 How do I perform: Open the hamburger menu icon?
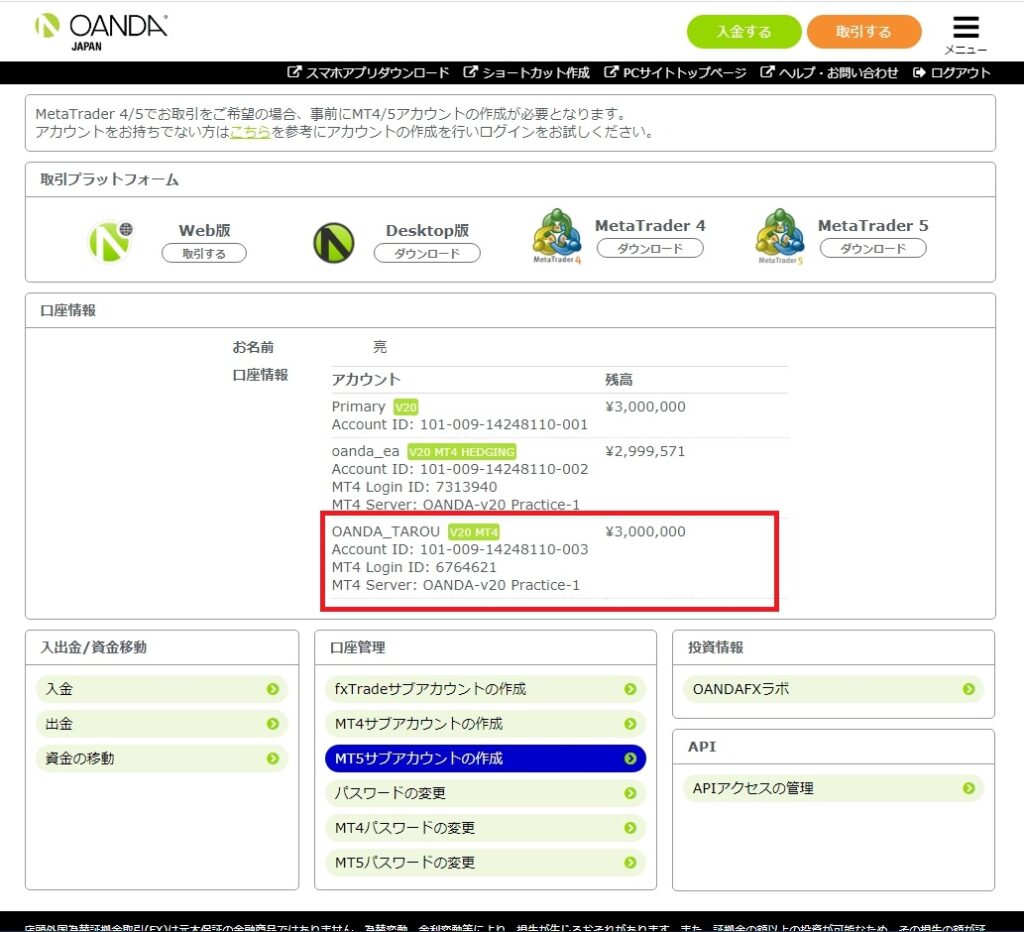tap(965, 27)
